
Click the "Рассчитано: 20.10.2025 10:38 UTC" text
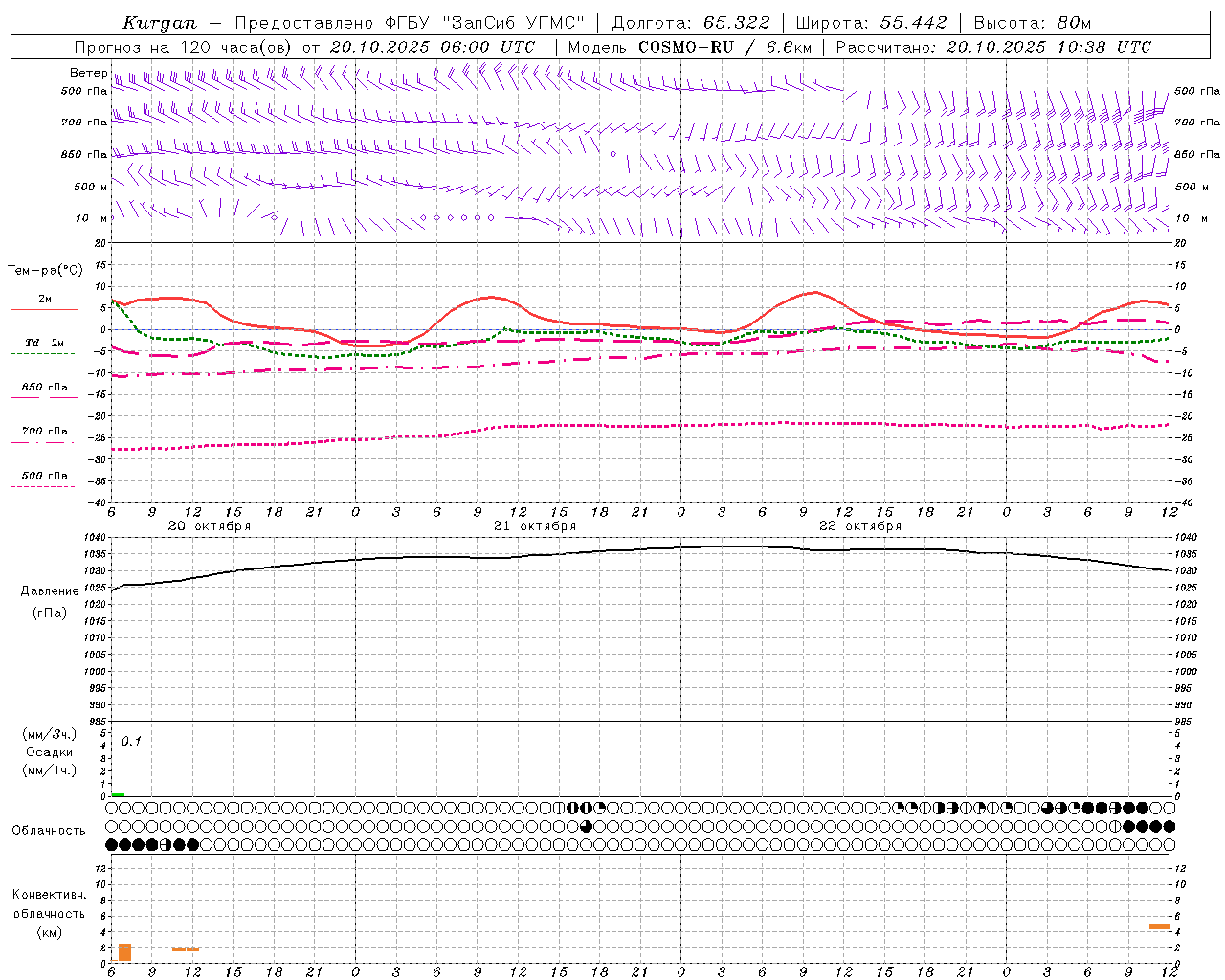click(993, 47)
